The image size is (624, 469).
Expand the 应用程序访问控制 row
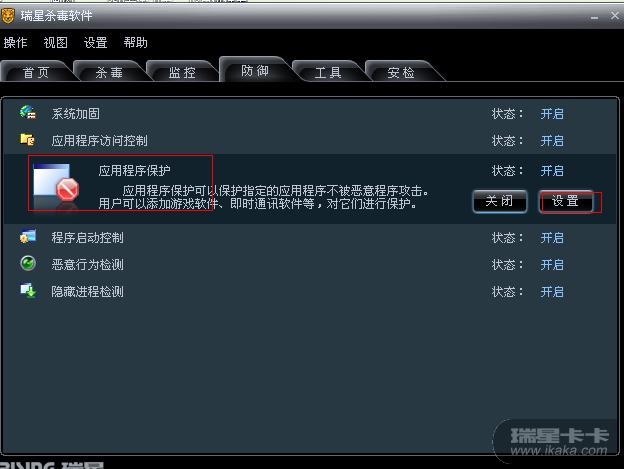point(310,140)
